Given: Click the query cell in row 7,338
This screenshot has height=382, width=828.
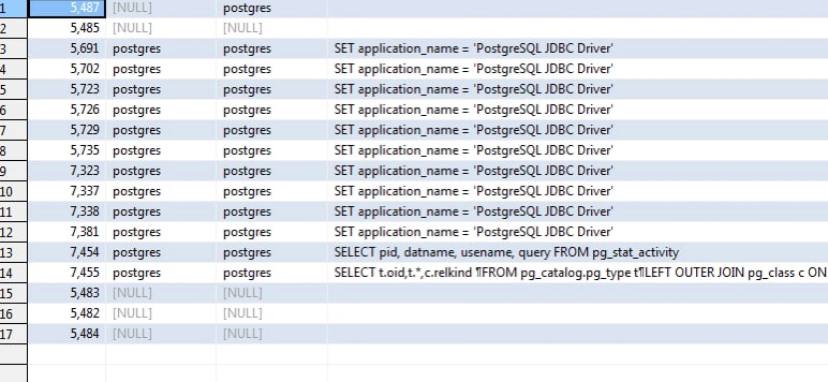Looking at the screenshot, I should (x=577, y=211).
